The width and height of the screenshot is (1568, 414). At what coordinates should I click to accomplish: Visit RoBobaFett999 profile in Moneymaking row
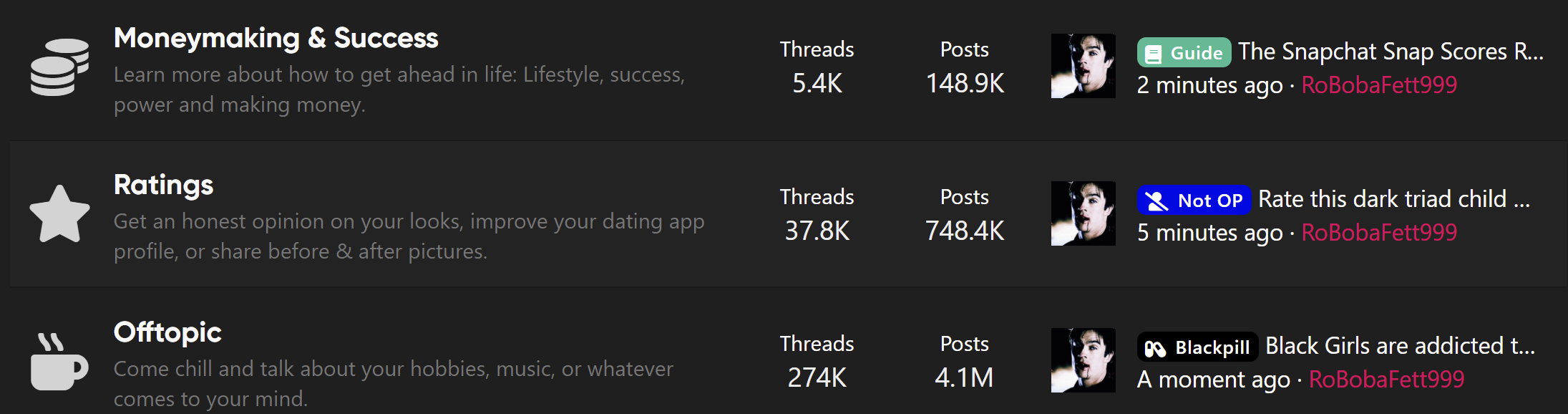(x=1379, y=85)
